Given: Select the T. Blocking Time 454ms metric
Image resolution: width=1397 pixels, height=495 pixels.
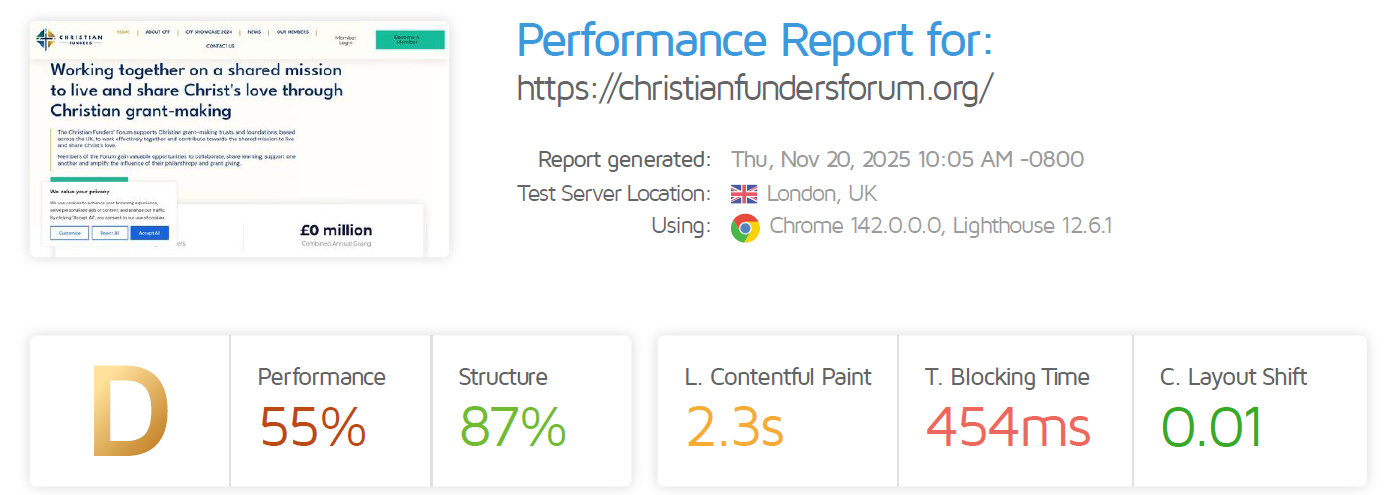Looking at the screenshot, I should pyautogui.click(x=1007, y=427).
